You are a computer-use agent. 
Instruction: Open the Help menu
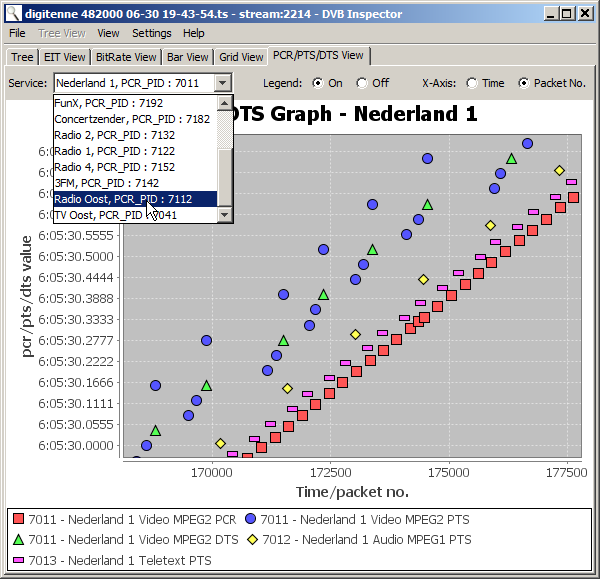[x=193, y=33]
